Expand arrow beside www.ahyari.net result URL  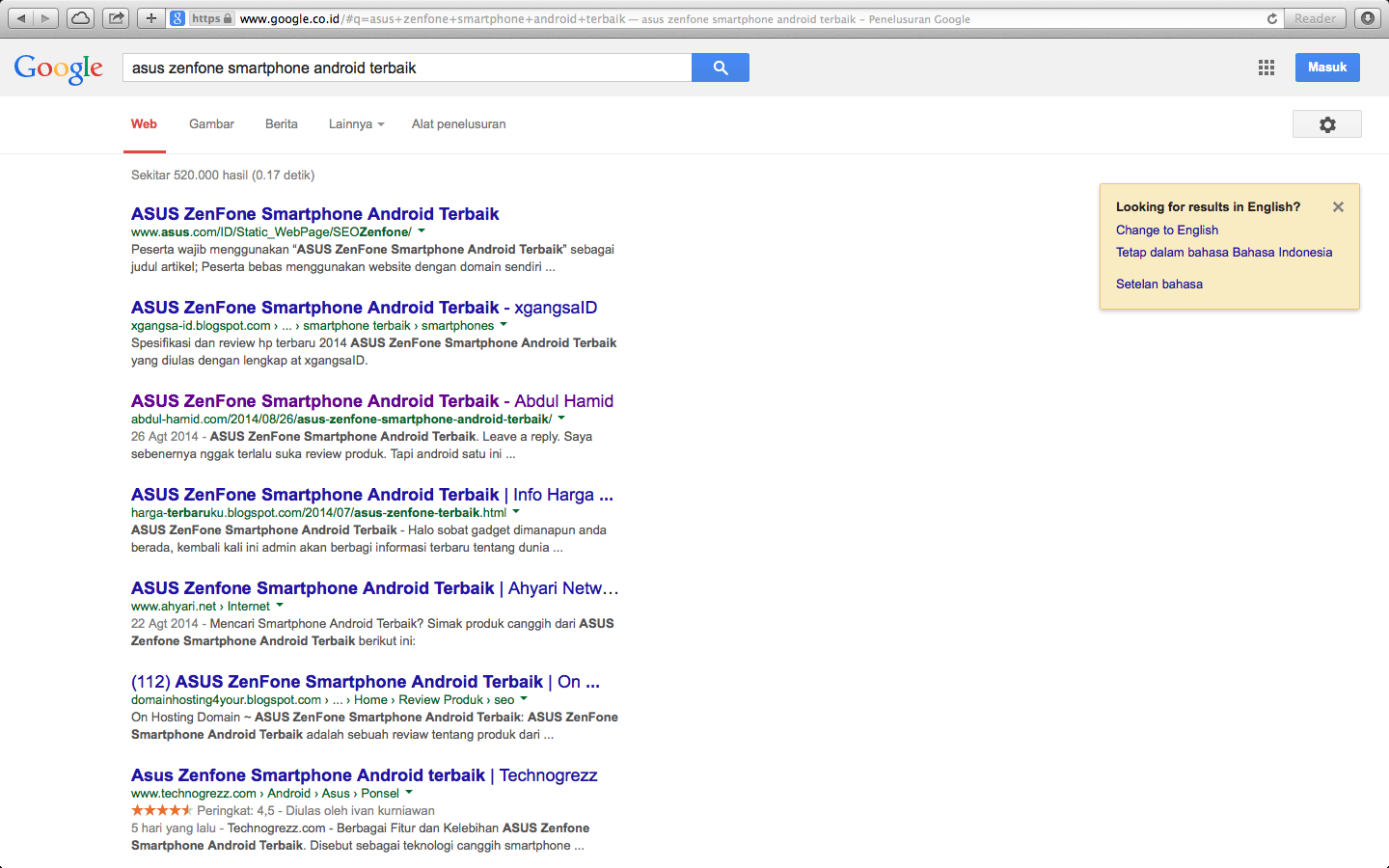280,606
